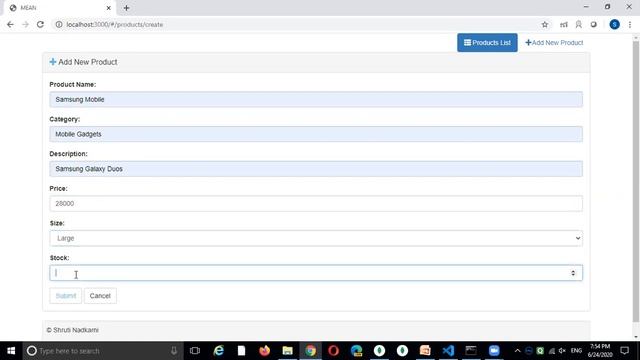
Task: Open the notification center
Action: [x=624, y=351]
